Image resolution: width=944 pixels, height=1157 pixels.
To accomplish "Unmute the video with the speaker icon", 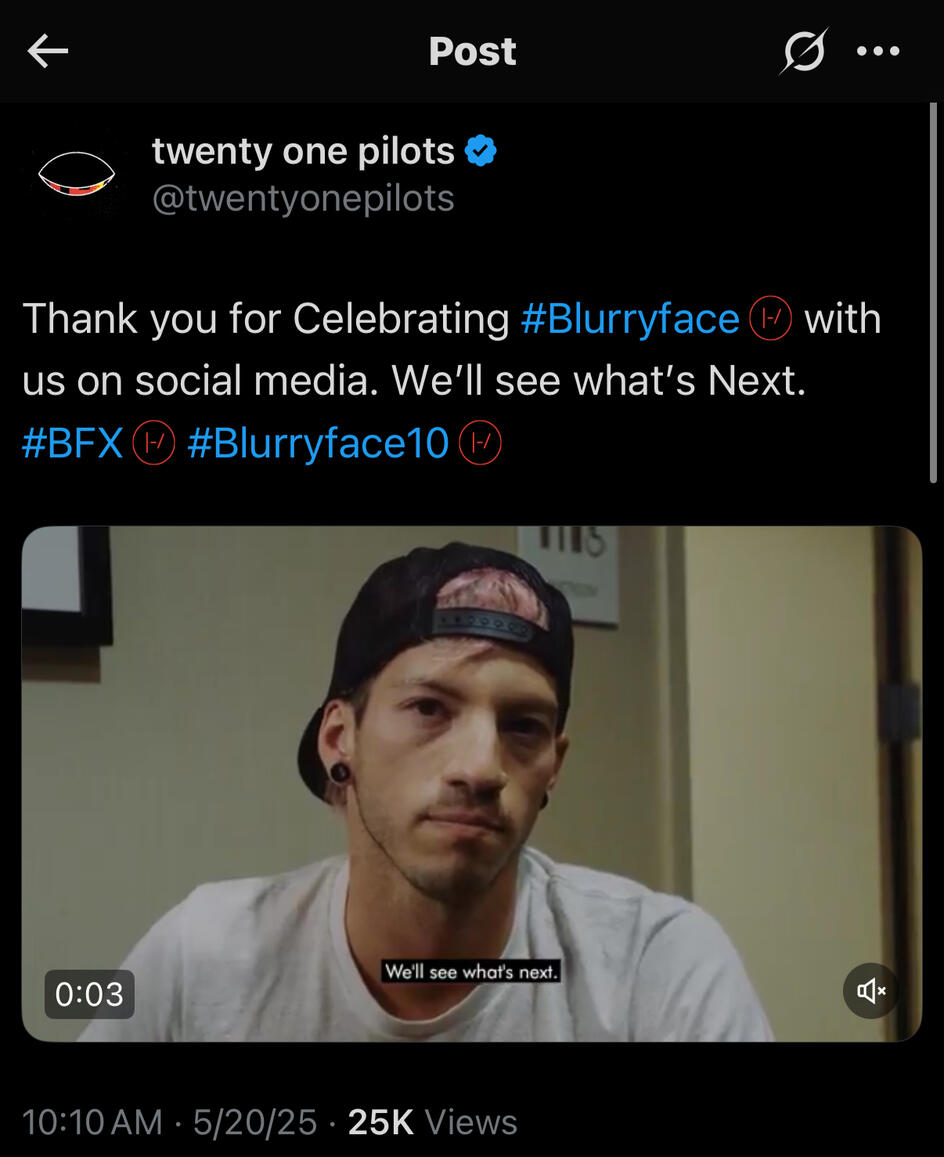I will coord(871,990).
